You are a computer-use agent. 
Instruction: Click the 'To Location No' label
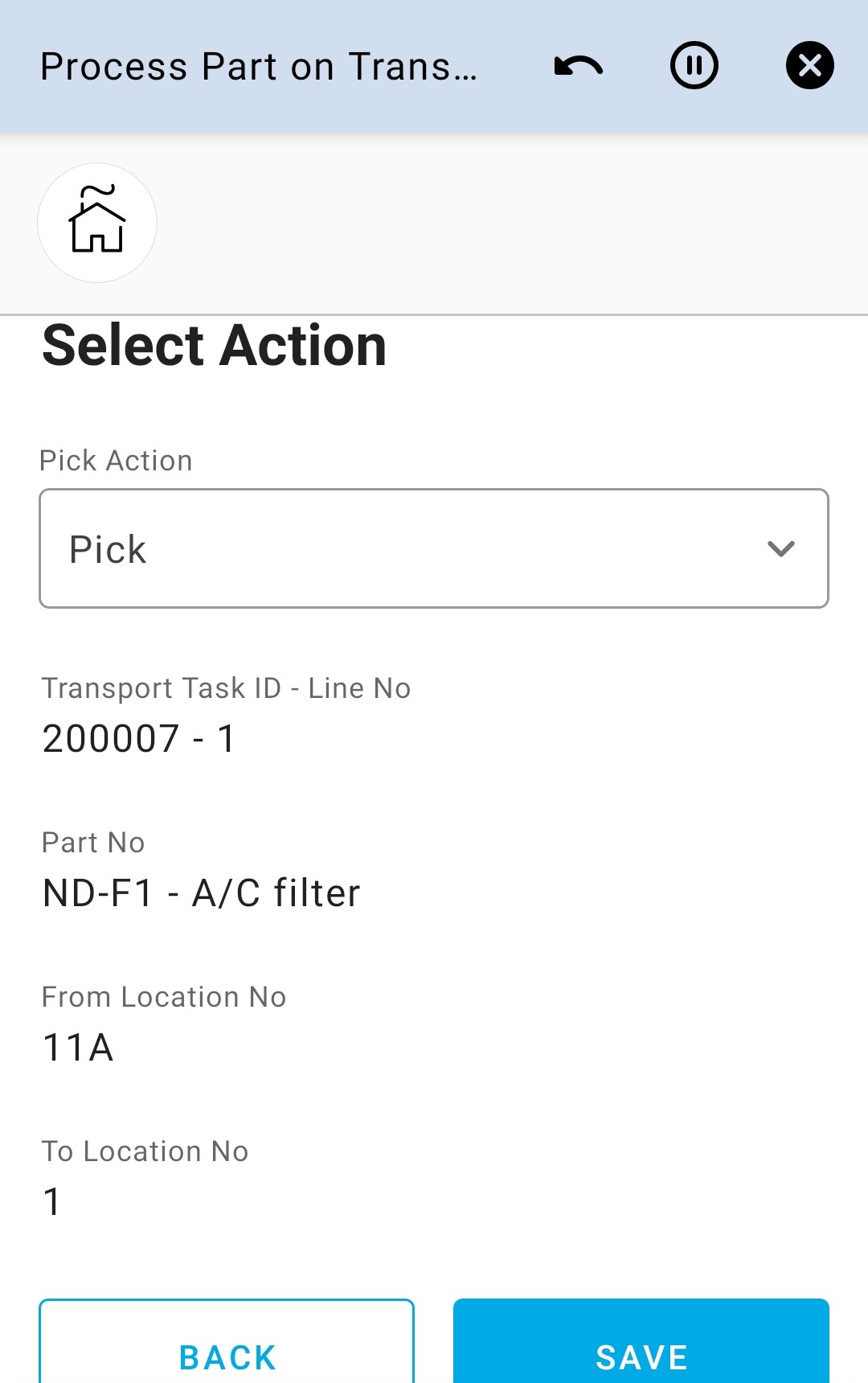tap(145, 1151)
